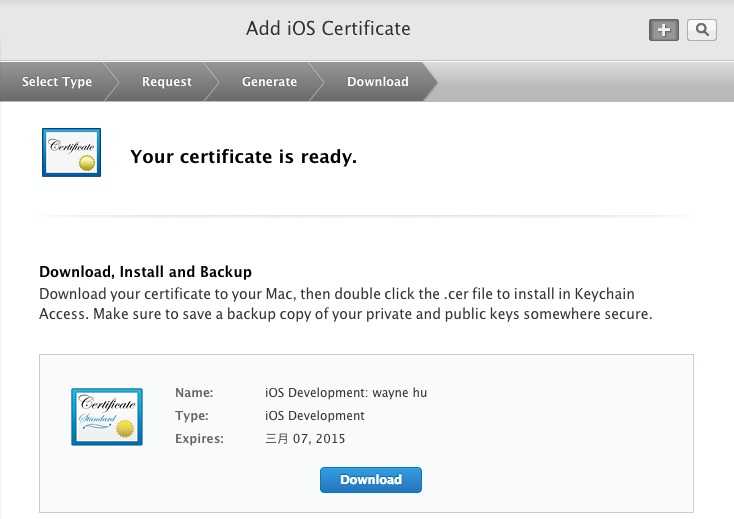Click the "Expires:" field label
The image size is (734, 519).
199,438
